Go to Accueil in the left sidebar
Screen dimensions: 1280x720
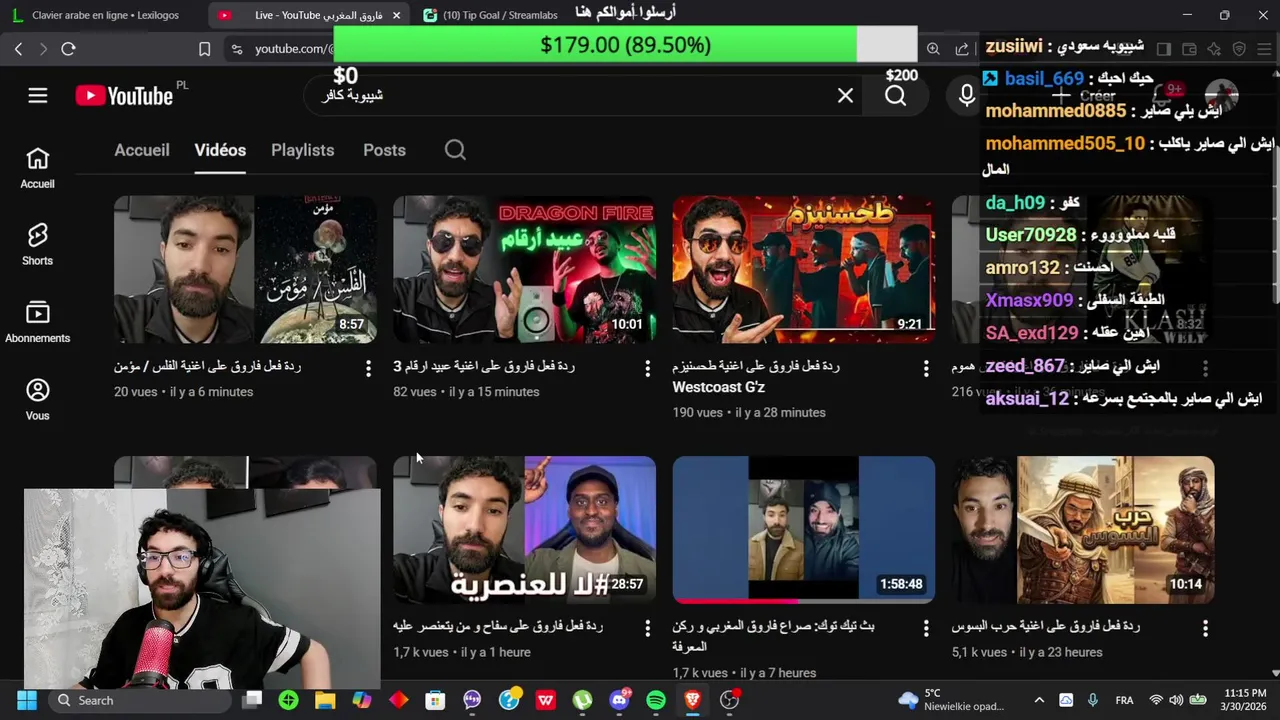coord(38,168)
